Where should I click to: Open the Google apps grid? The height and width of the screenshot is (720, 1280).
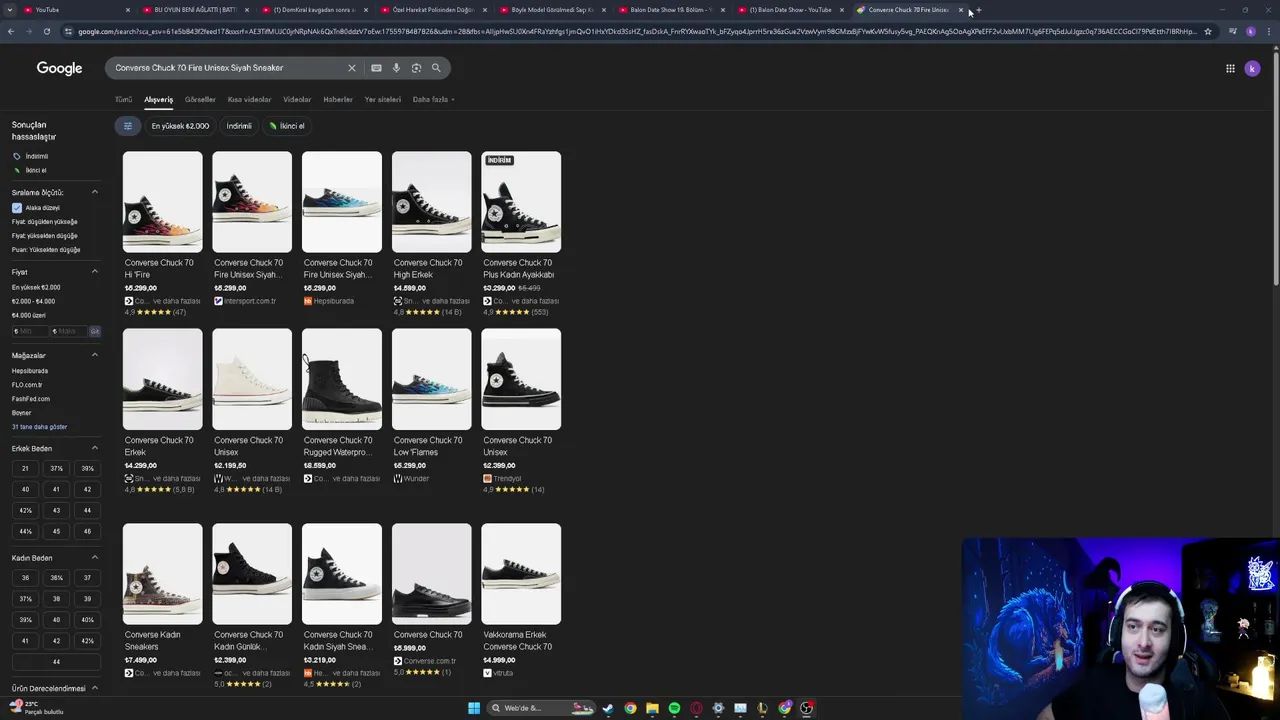1230,68
